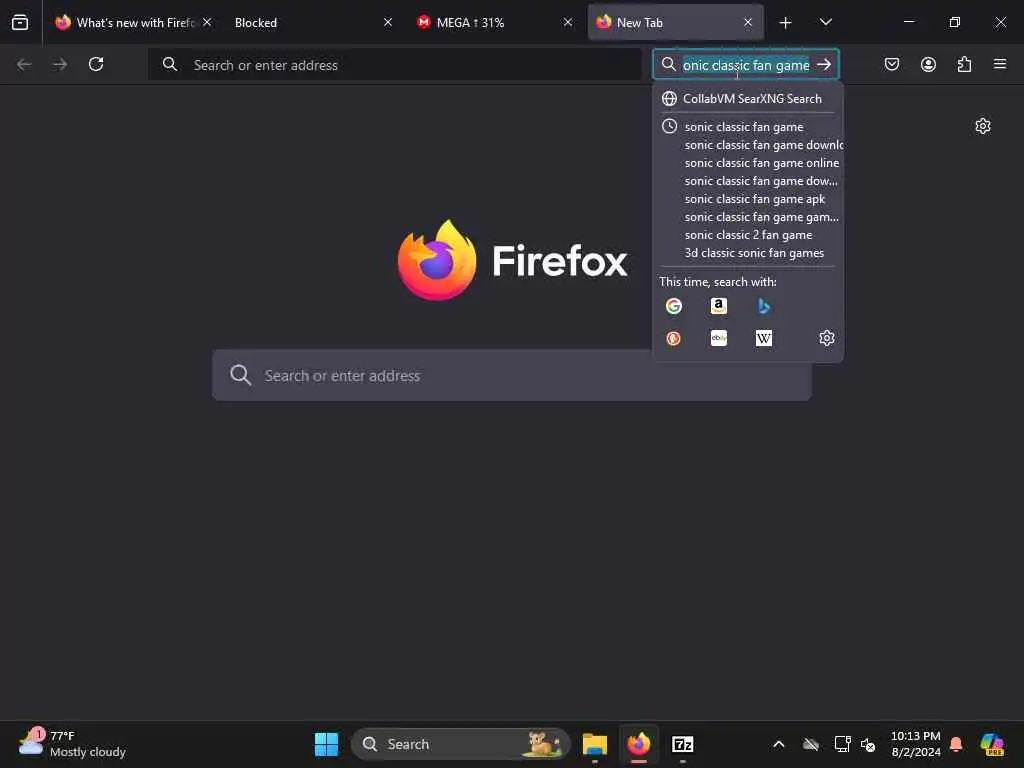Click the toolbar search text field
Screen dimensions: 1024x768
[746, 65]
